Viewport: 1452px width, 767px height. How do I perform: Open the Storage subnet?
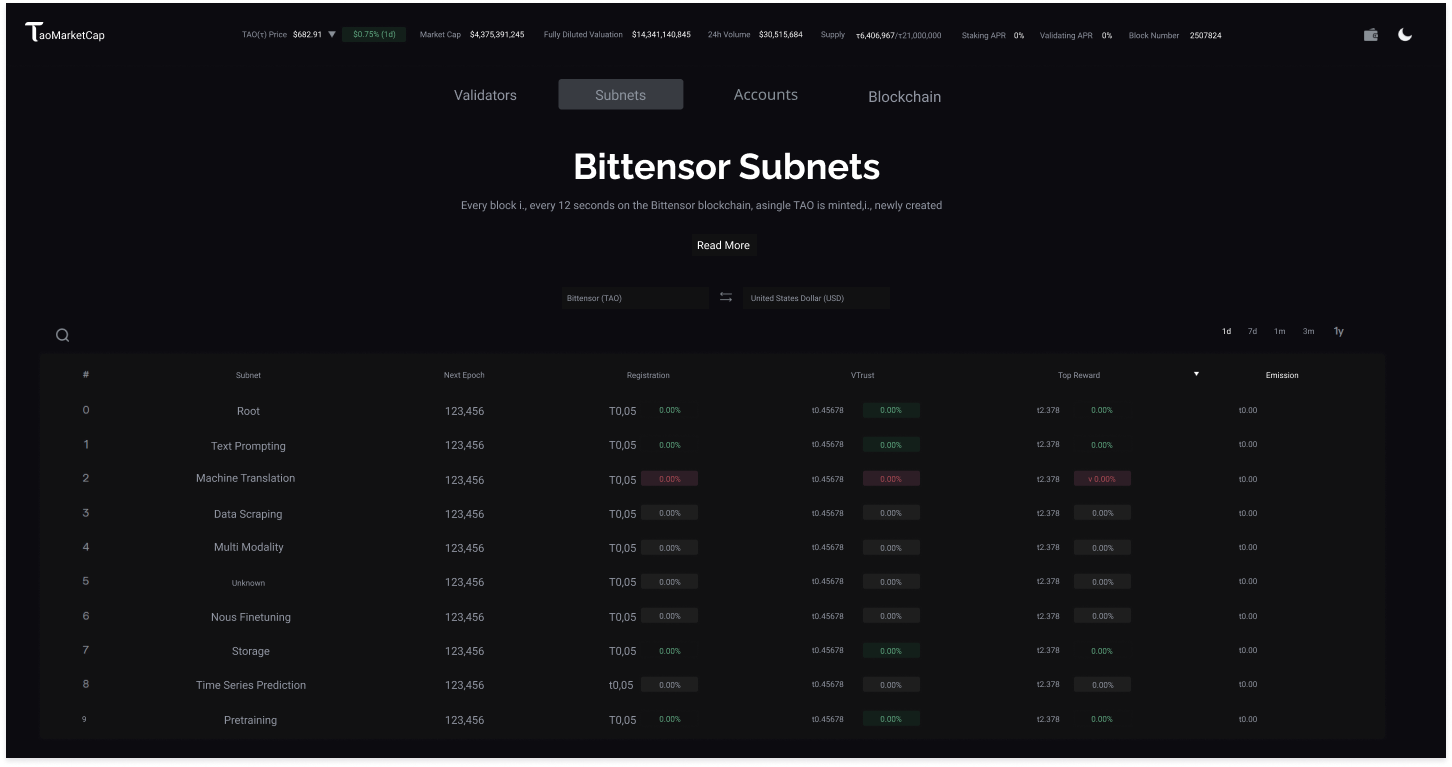[x=250, y=651]
